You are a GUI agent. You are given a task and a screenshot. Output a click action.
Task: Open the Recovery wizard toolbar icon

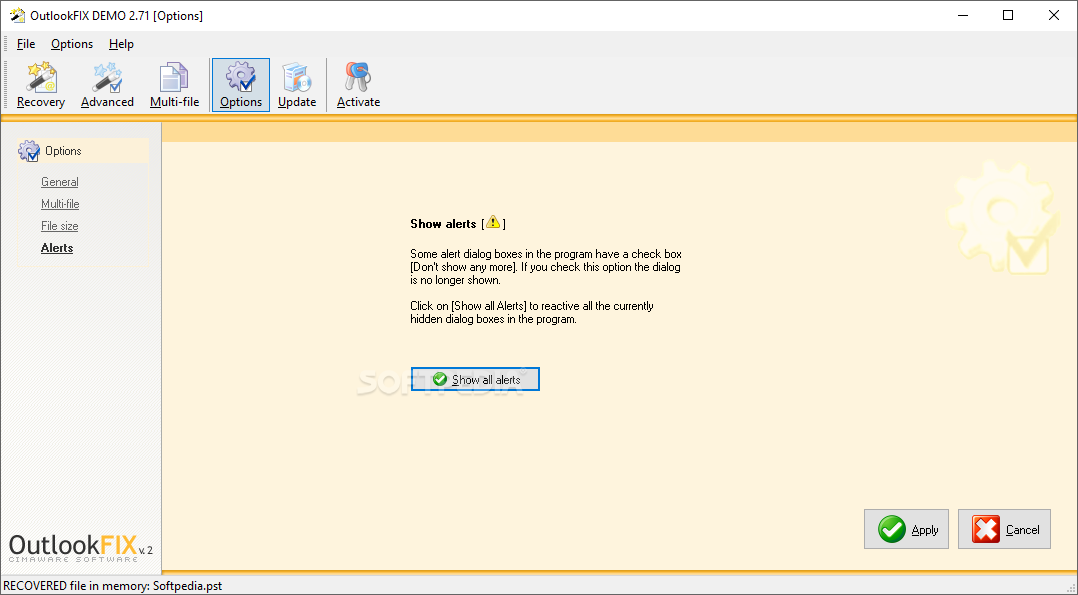pyautogui.click(x=41, y=85)
